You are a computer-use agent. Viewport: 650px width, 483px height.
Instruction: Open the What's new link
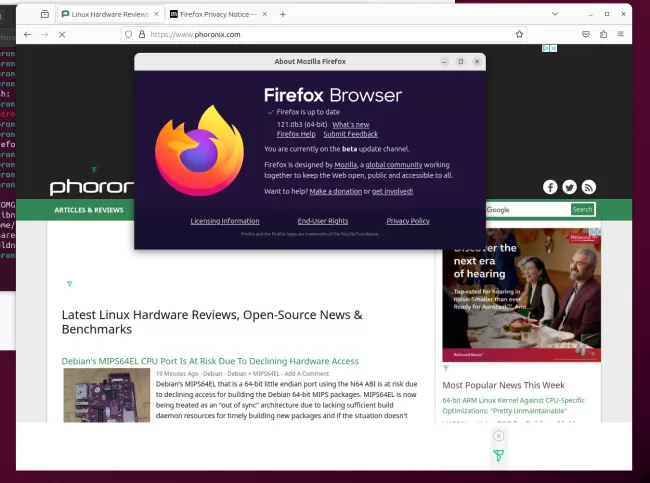(351, 125)
